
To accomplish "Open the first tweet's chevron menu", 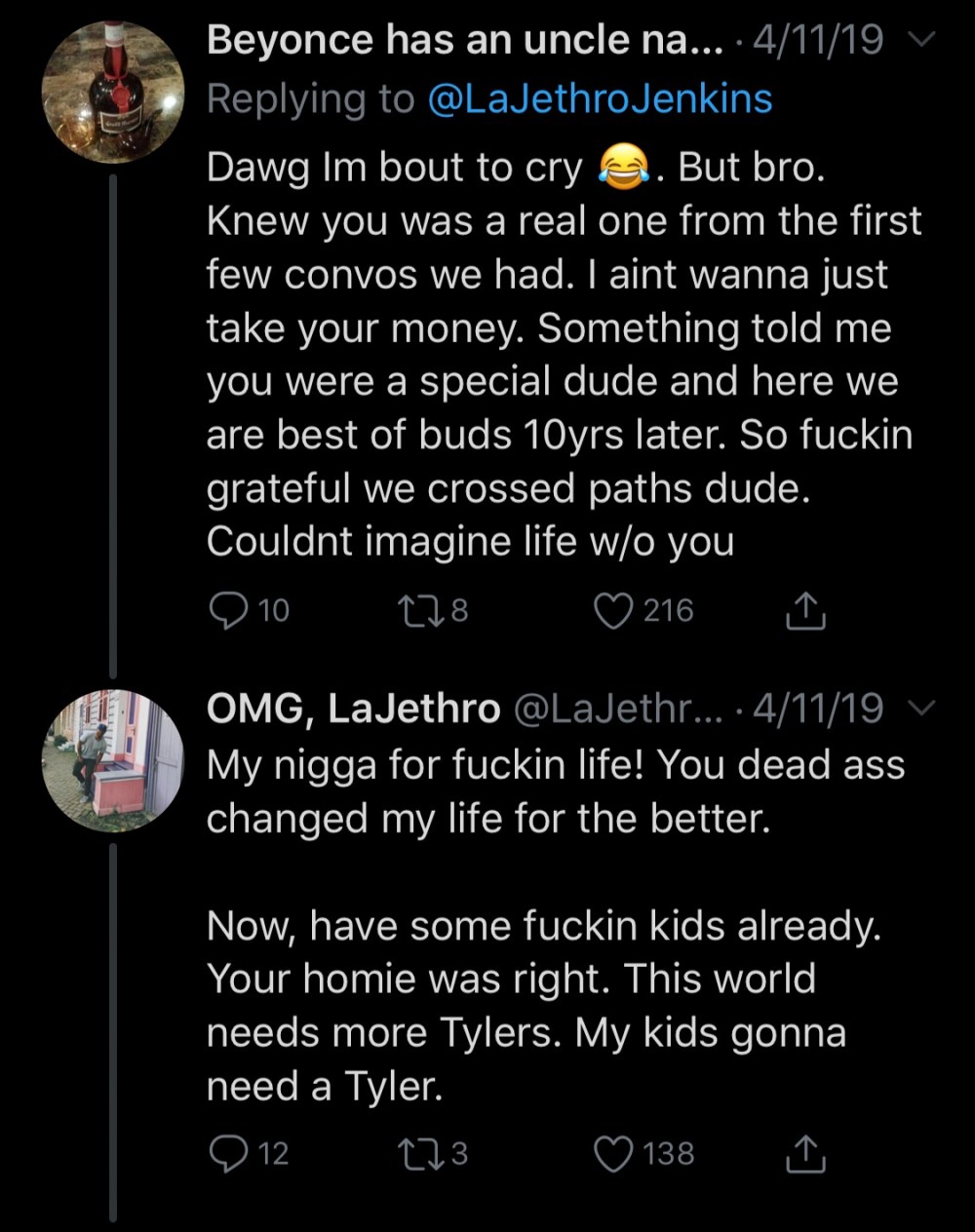I will (x=922, y=40).
